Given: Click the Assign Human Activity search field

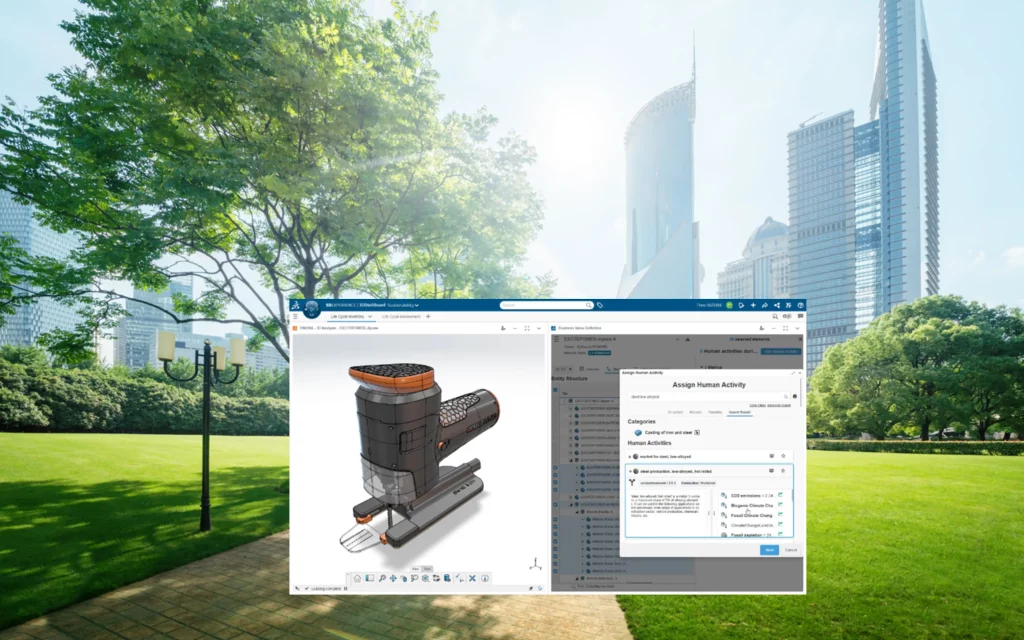Looking at the screenshot, I should (700, 396).
